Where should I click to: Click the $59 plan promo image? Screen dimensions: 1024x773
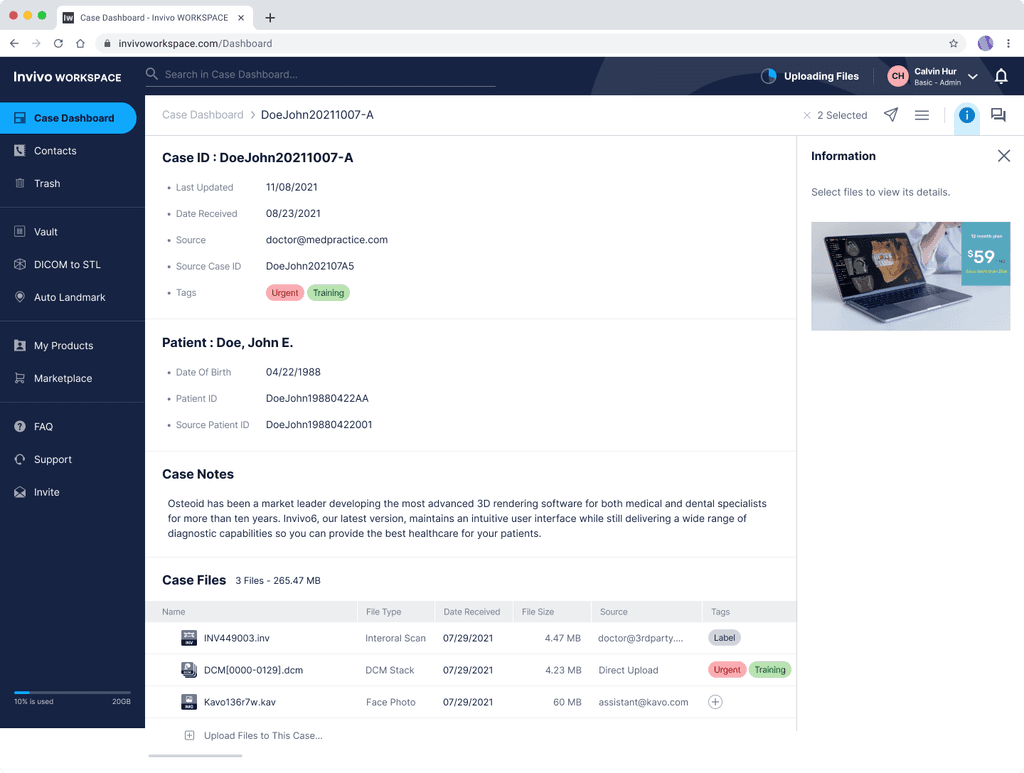tap(910, 276)
